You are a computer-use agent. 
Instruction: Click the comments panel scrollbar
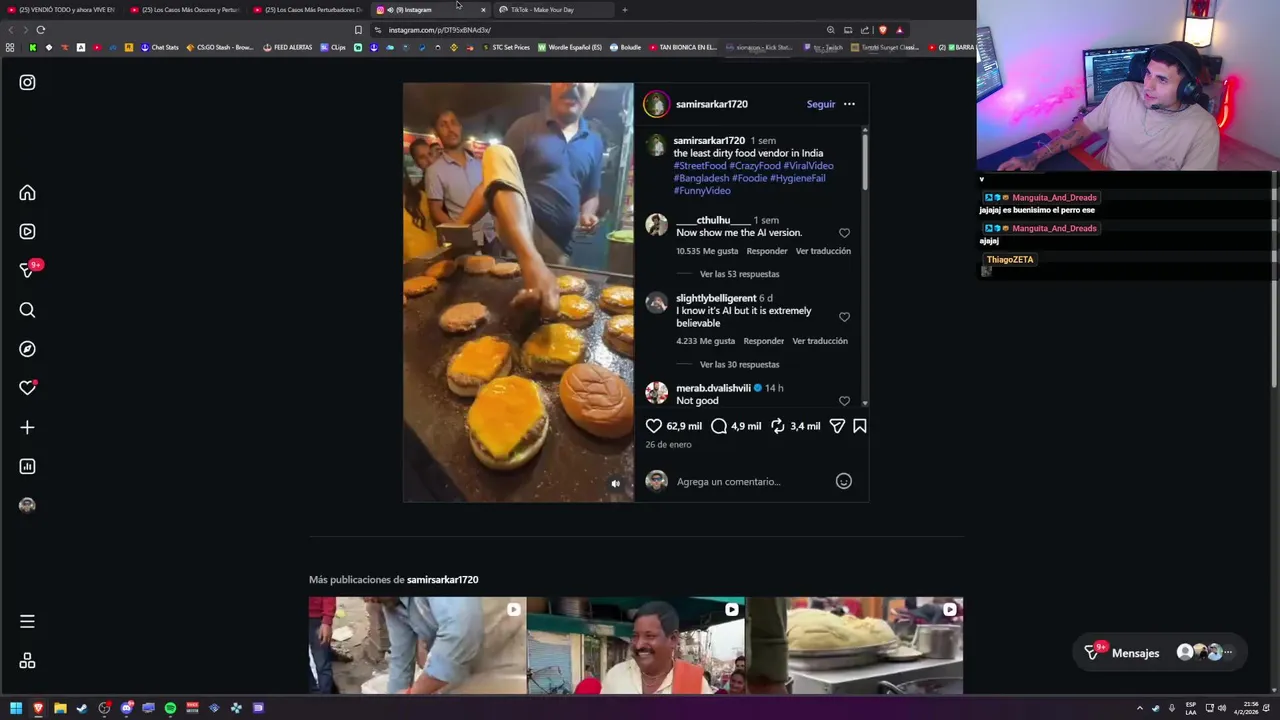pos(864,160)
